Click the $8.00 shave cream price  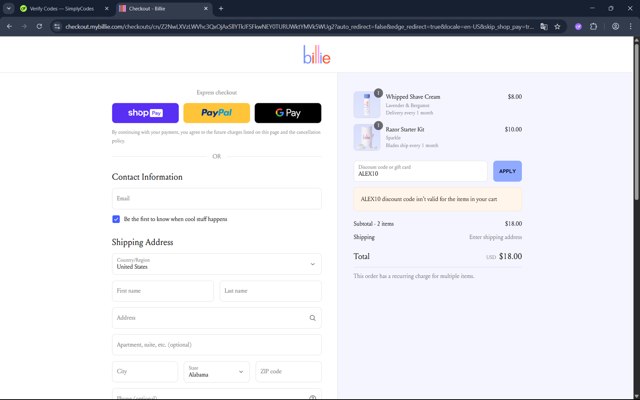[515, 97]
